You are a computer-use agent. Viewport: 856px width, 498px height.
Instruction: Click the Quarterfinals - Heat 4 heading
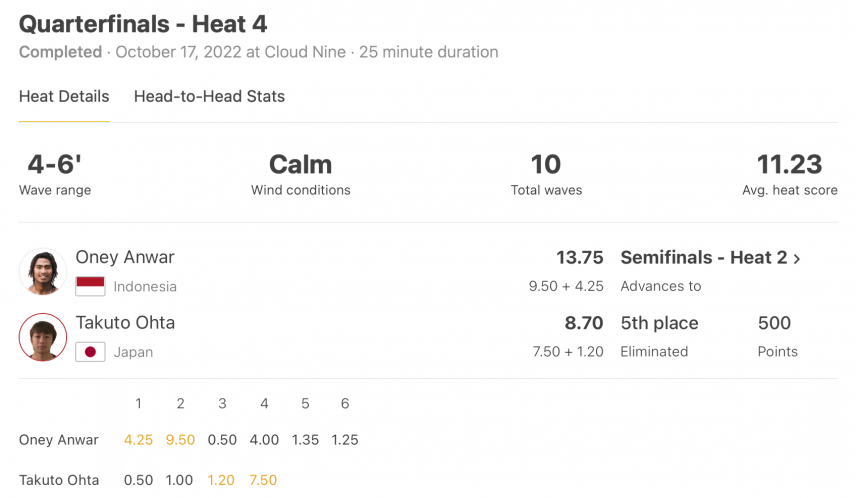click(x=143, y=24)
